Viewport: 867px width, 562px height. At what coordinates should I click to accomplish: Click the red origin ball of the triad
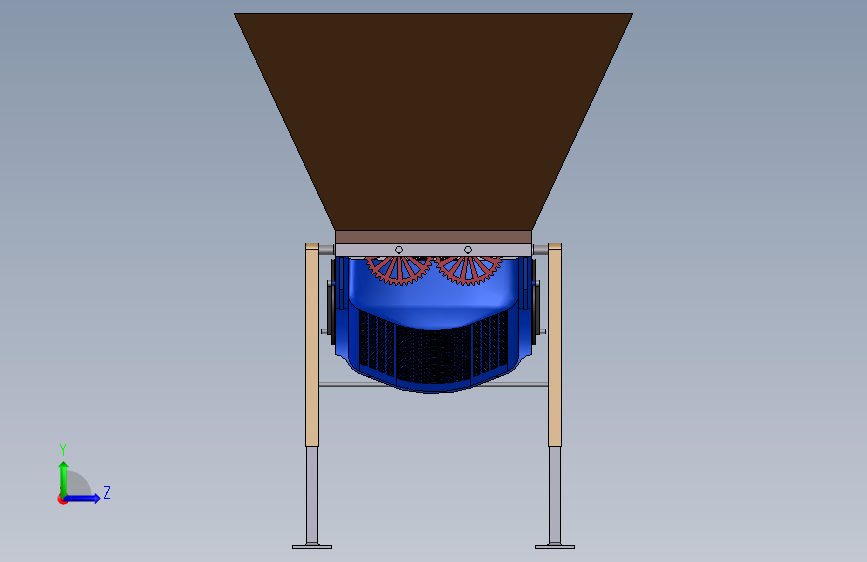(x=62, y=499)
